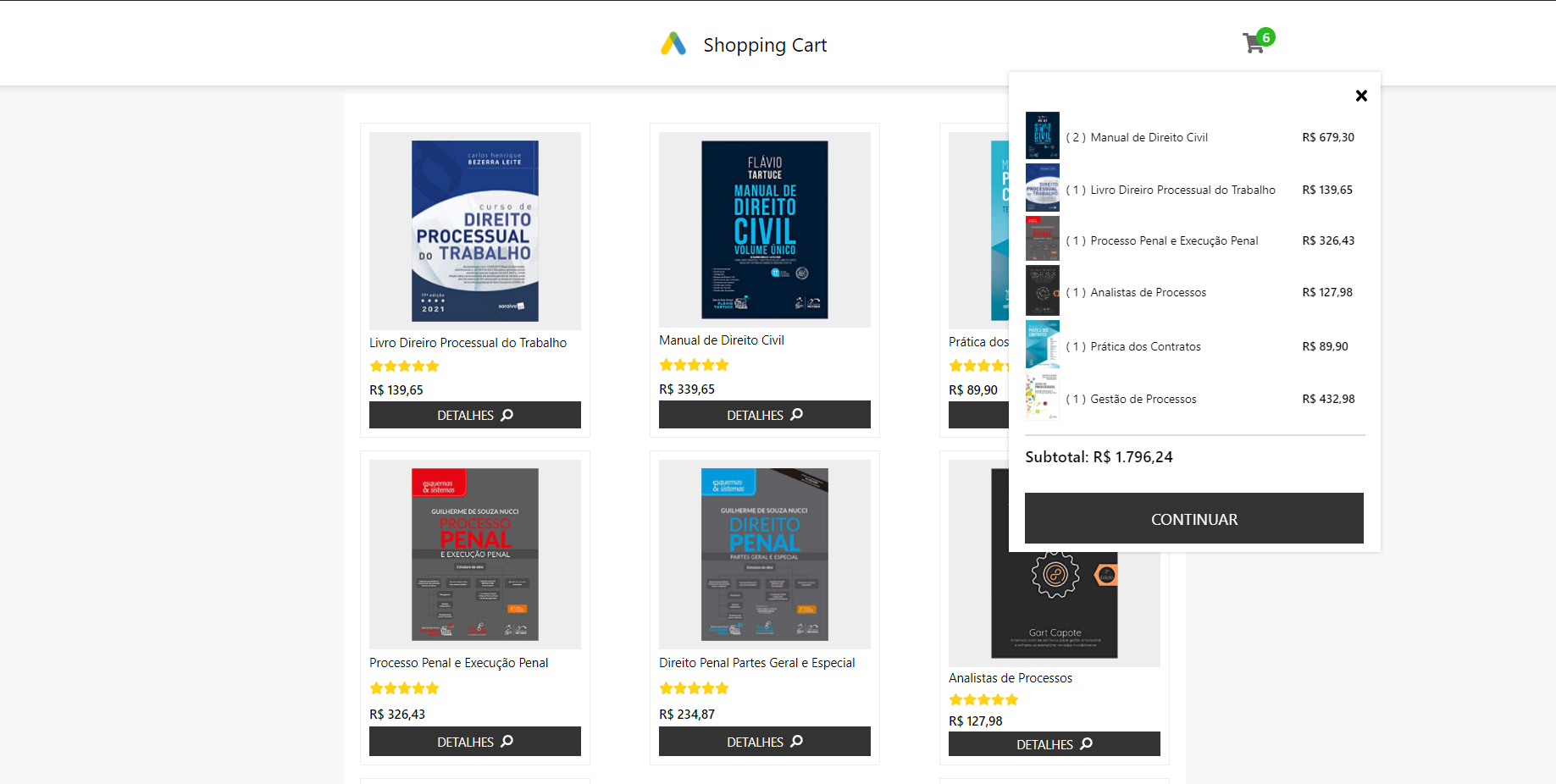This screenshot has width=1556, height=784.
Task: Click cart price R$ 679,30
Action: 1328,137
